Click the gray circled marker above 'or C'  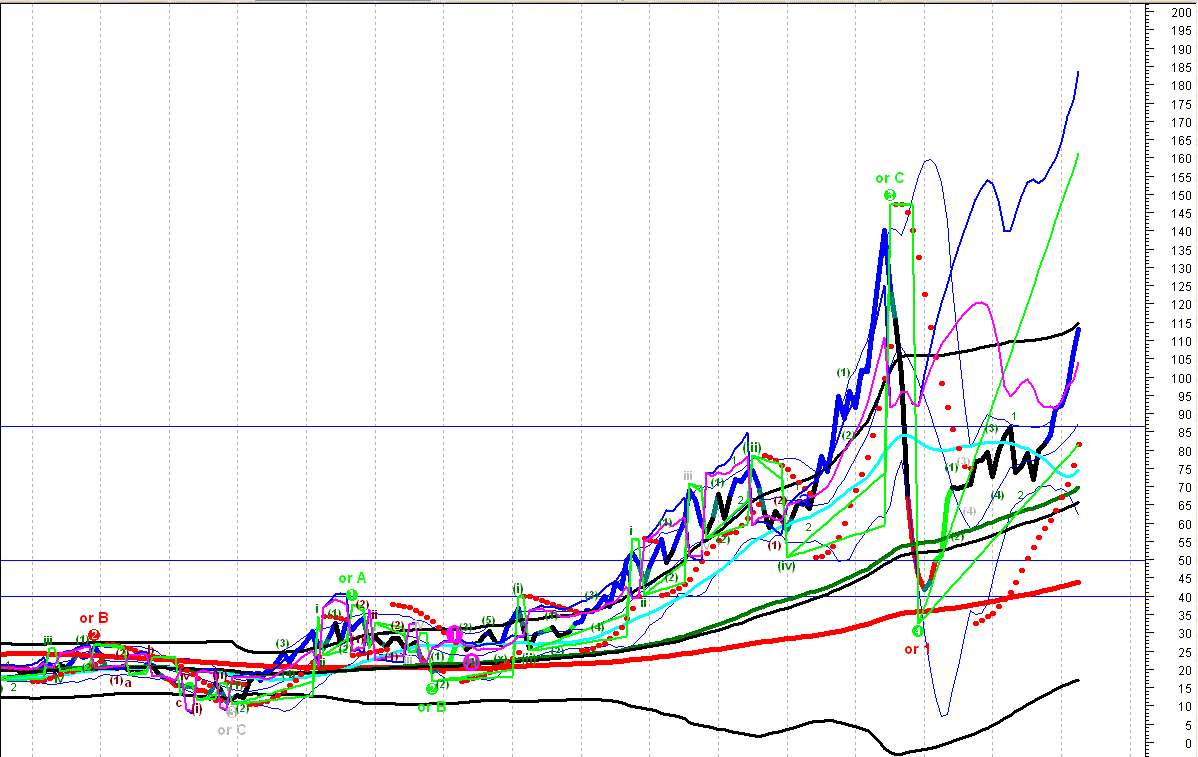[231, 712]
